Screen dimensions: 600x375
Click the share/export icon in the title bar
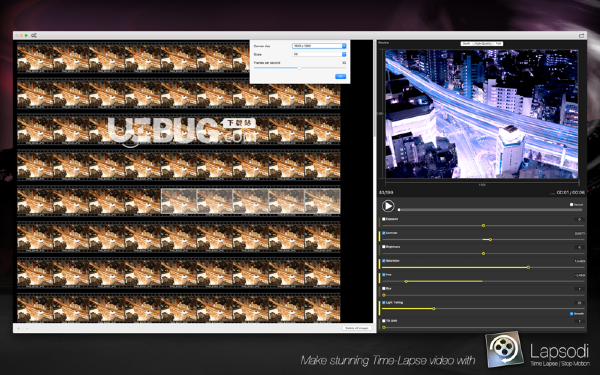[581, 36]
